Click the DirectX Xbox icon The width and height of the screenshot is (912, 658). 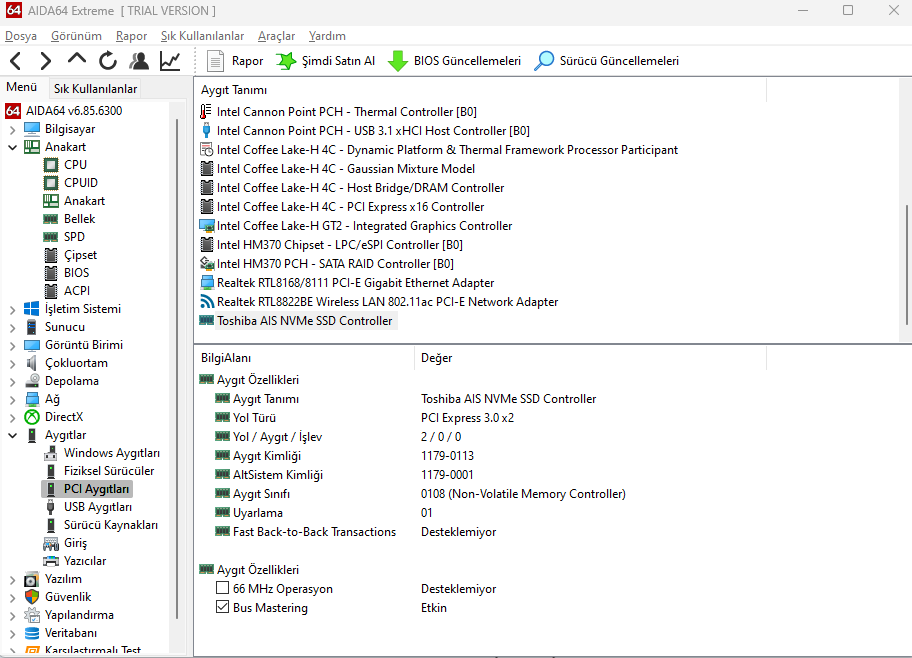click(x=32, y=417)
